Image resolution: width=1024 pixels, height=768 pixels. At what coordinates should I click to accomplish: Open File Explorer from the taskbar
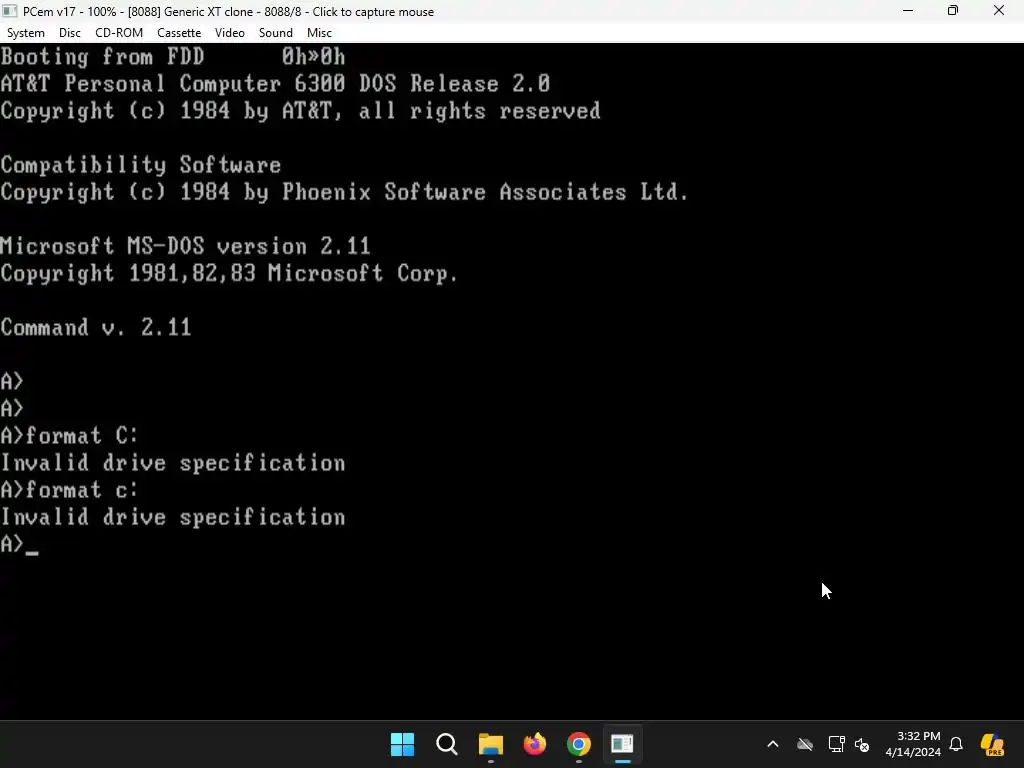[x=490, y=744]
